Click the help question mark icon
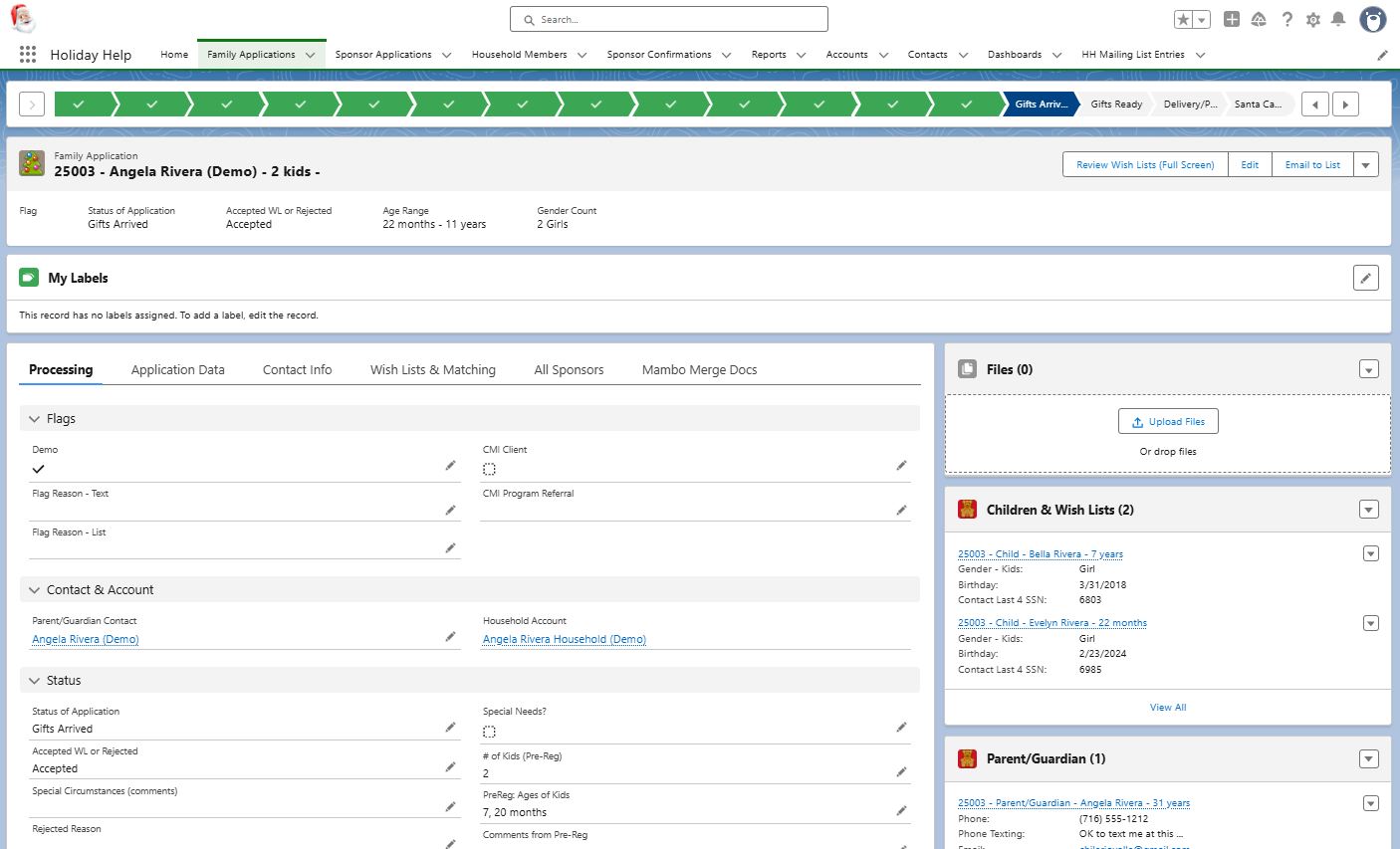The image size is (1400, 849). pos(1286,20)
